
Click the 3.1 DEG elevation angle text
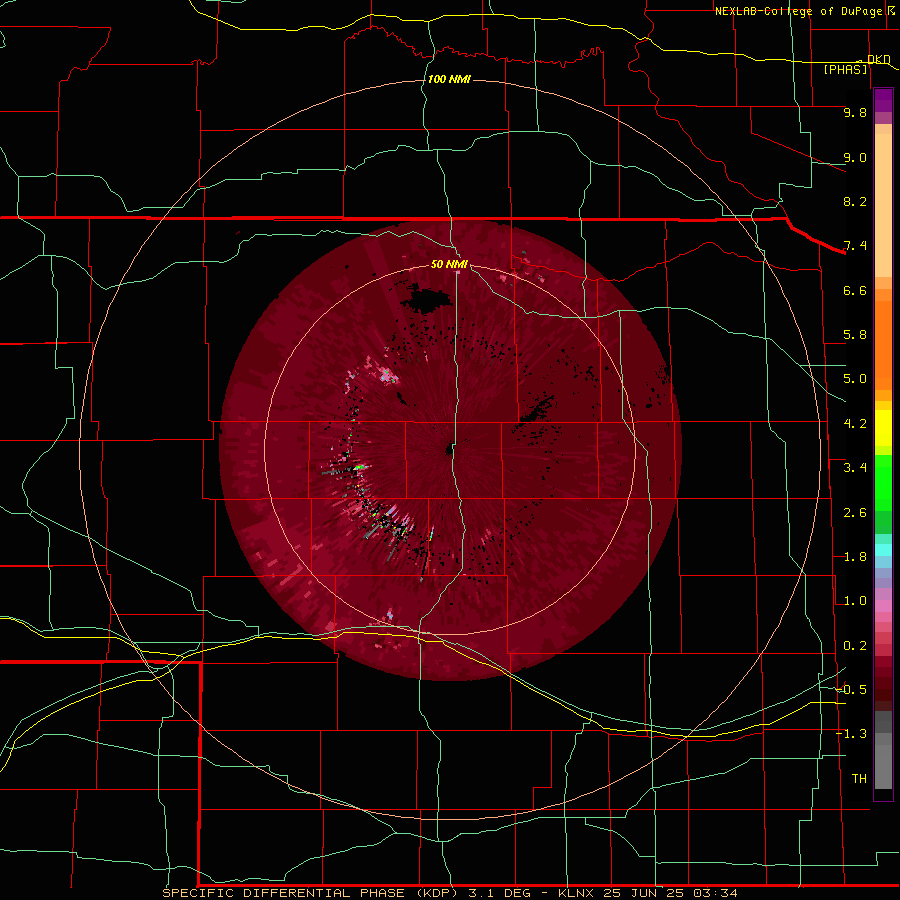click(498, 893)
